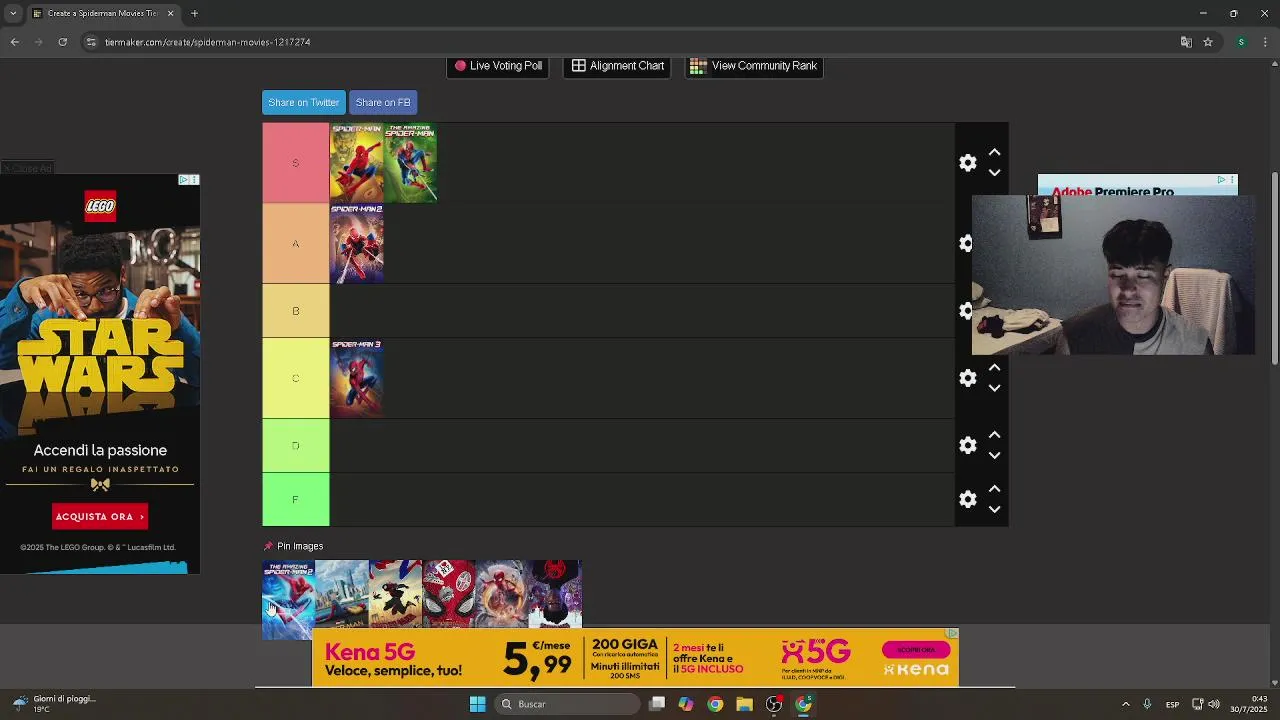Move F tier row up
Viewport: 1280px width, 720px height.
994,489
